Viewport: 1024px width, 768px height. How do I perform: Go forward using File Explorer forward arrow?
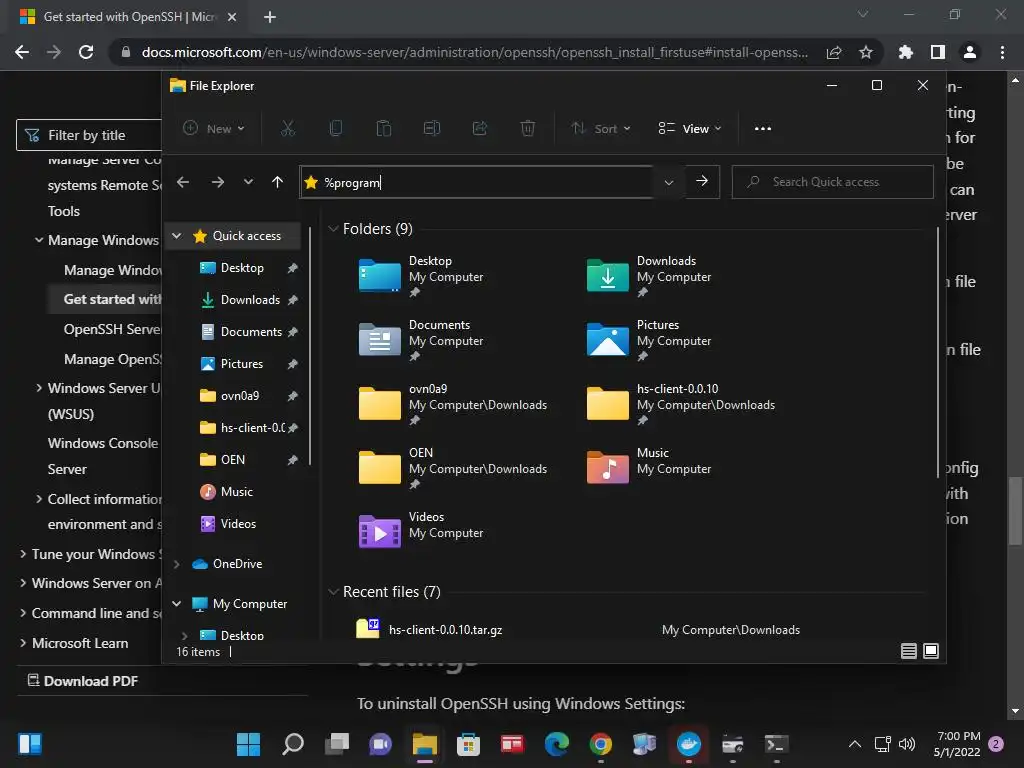click(x=218, y=182)
